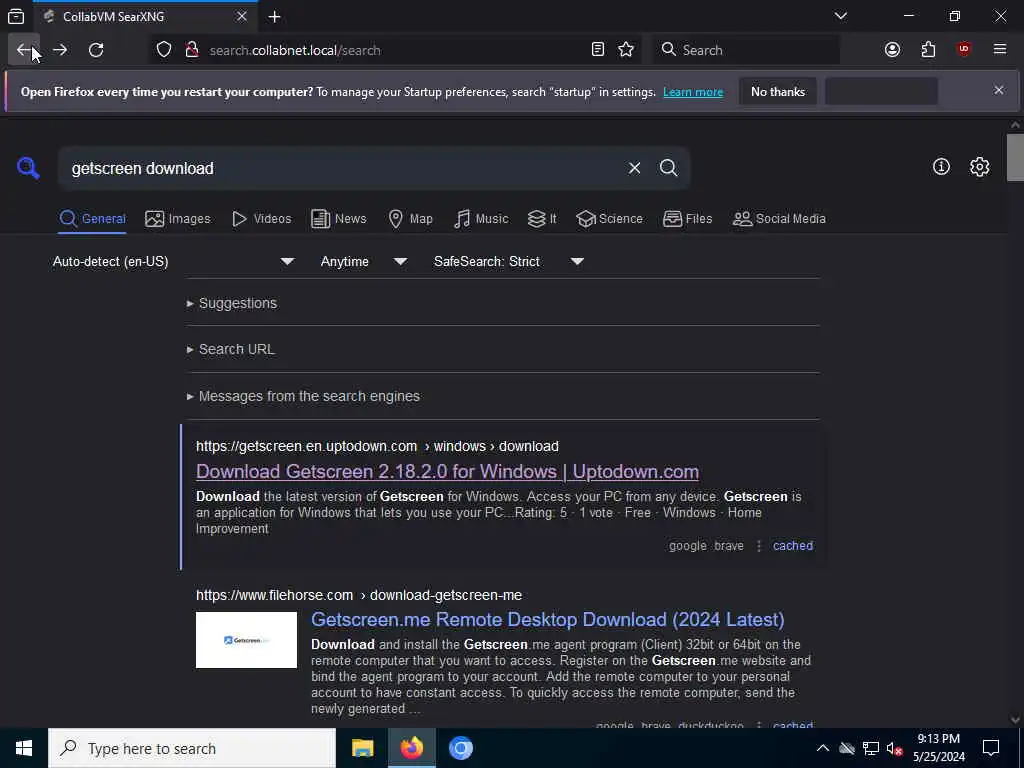
Task: Reload the page with the refresh icon
Action: click(96, 50)
